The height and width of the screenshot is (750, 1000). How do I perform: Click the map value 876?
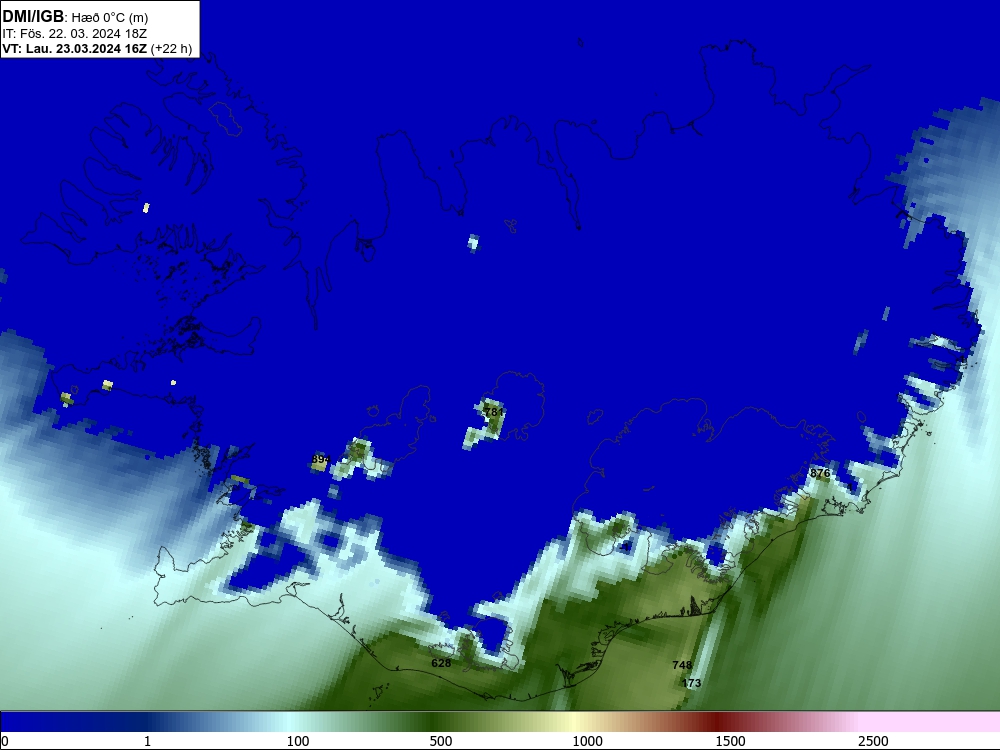point(820,473)
